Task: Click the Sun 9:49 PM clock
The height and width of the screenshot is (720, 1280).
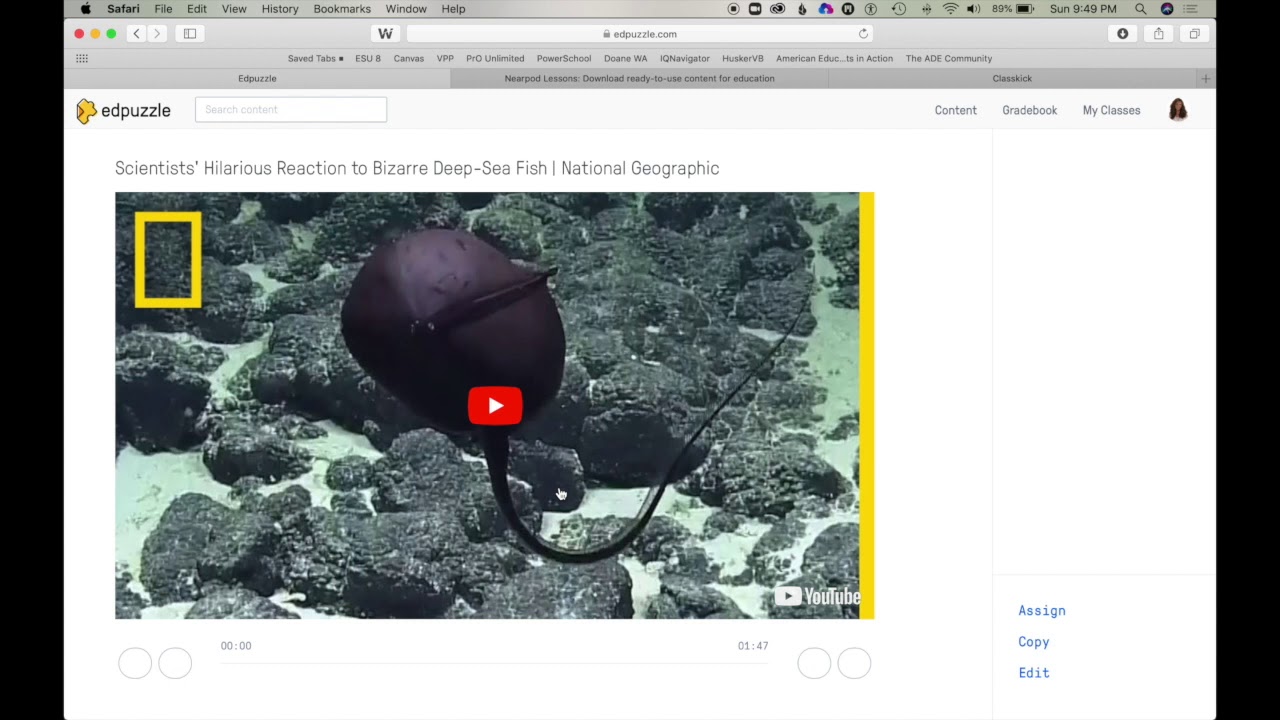Action: 1083,9
